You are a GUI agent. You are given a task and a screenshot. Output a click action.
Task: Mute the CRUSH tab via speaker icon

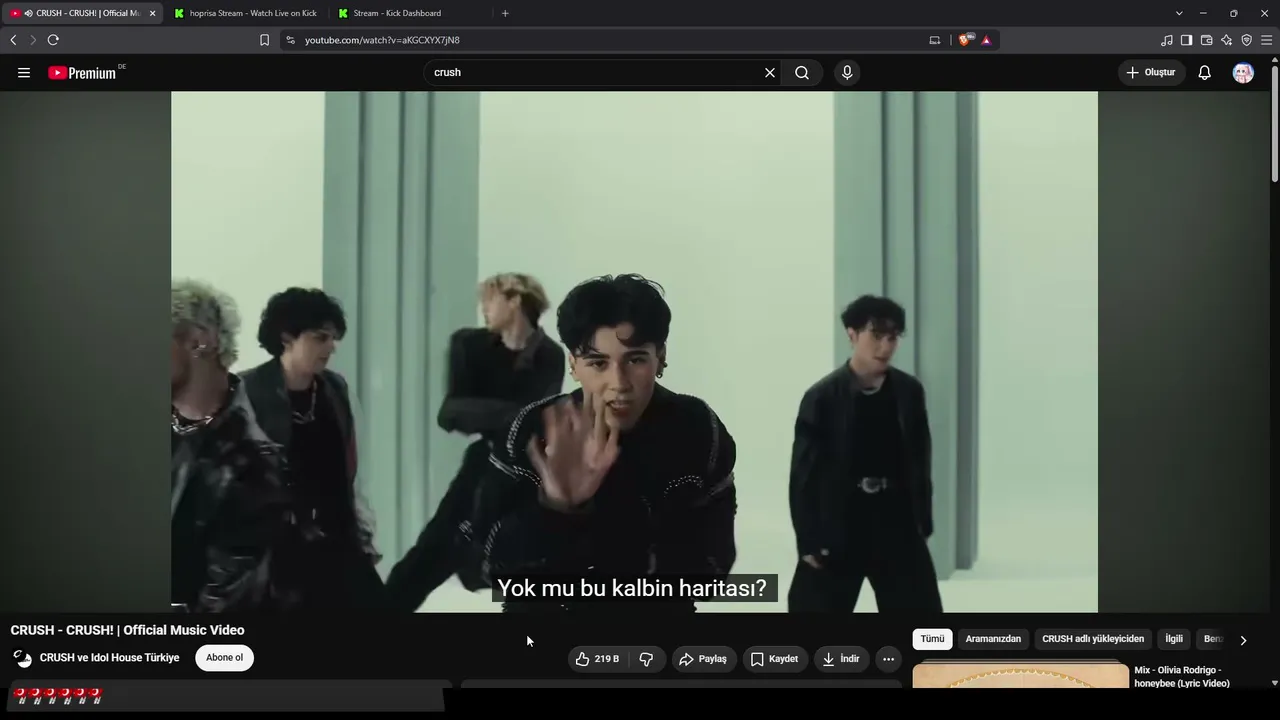[x=28, y=13]
